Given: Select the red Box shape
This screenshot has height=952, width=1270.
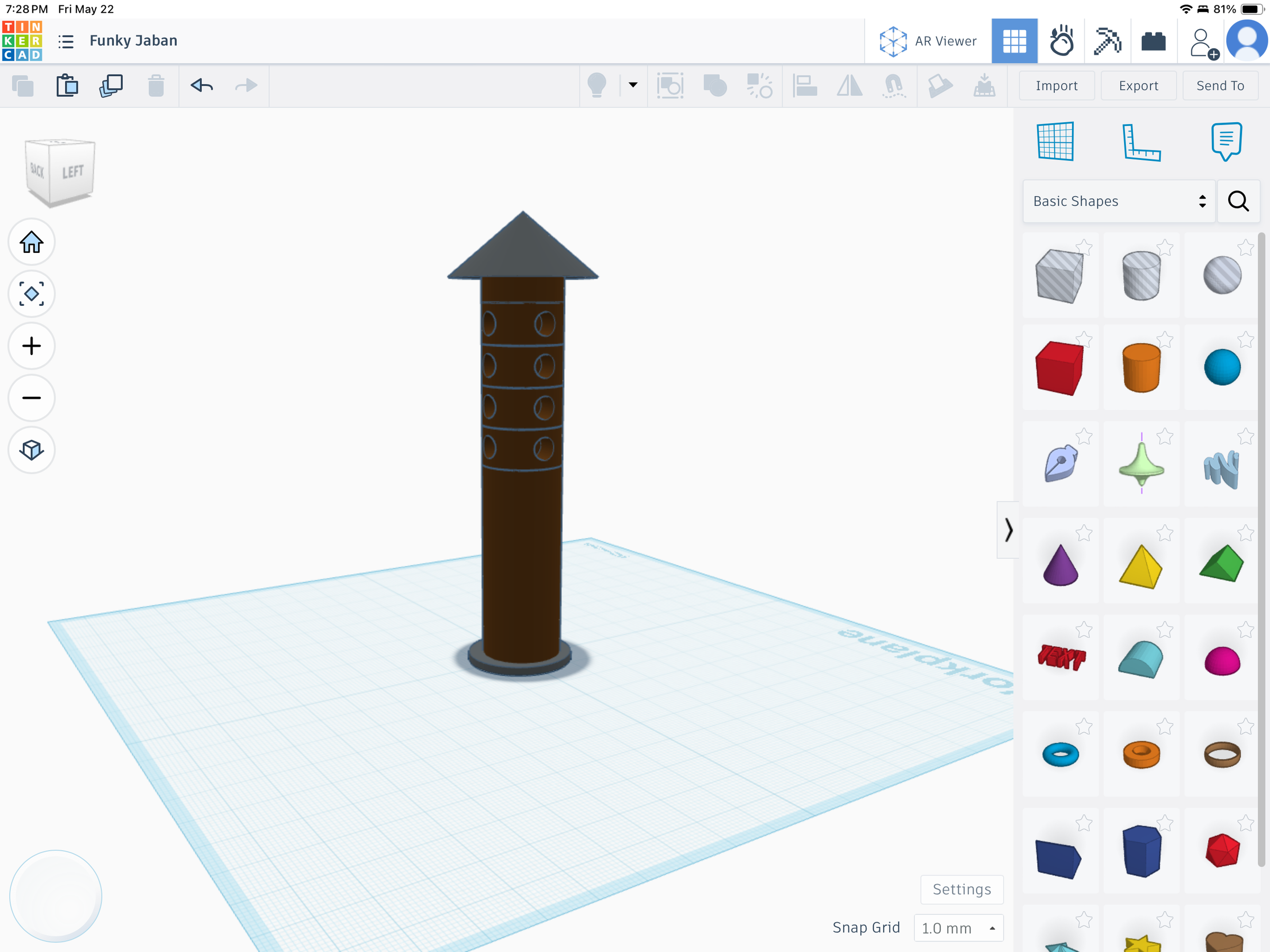Looking at the screenshot, I should 1059,368.
